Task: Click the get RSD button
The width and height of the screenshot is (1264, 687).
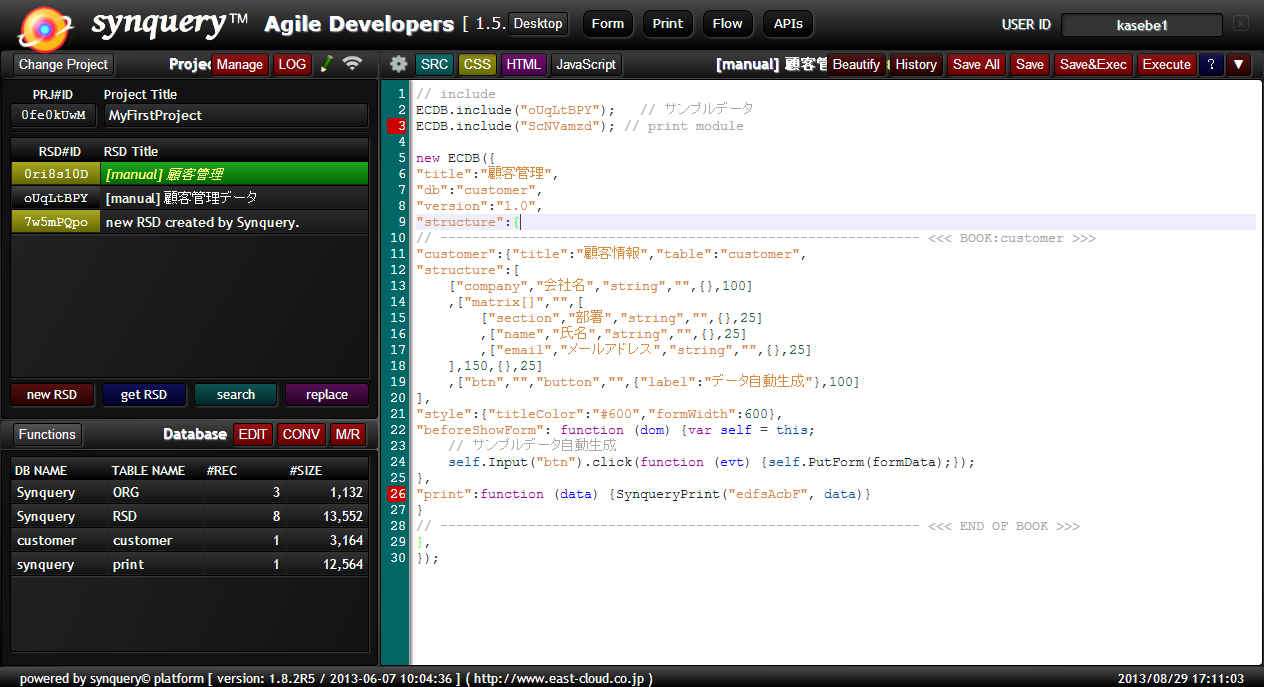Action: point(144,394)
